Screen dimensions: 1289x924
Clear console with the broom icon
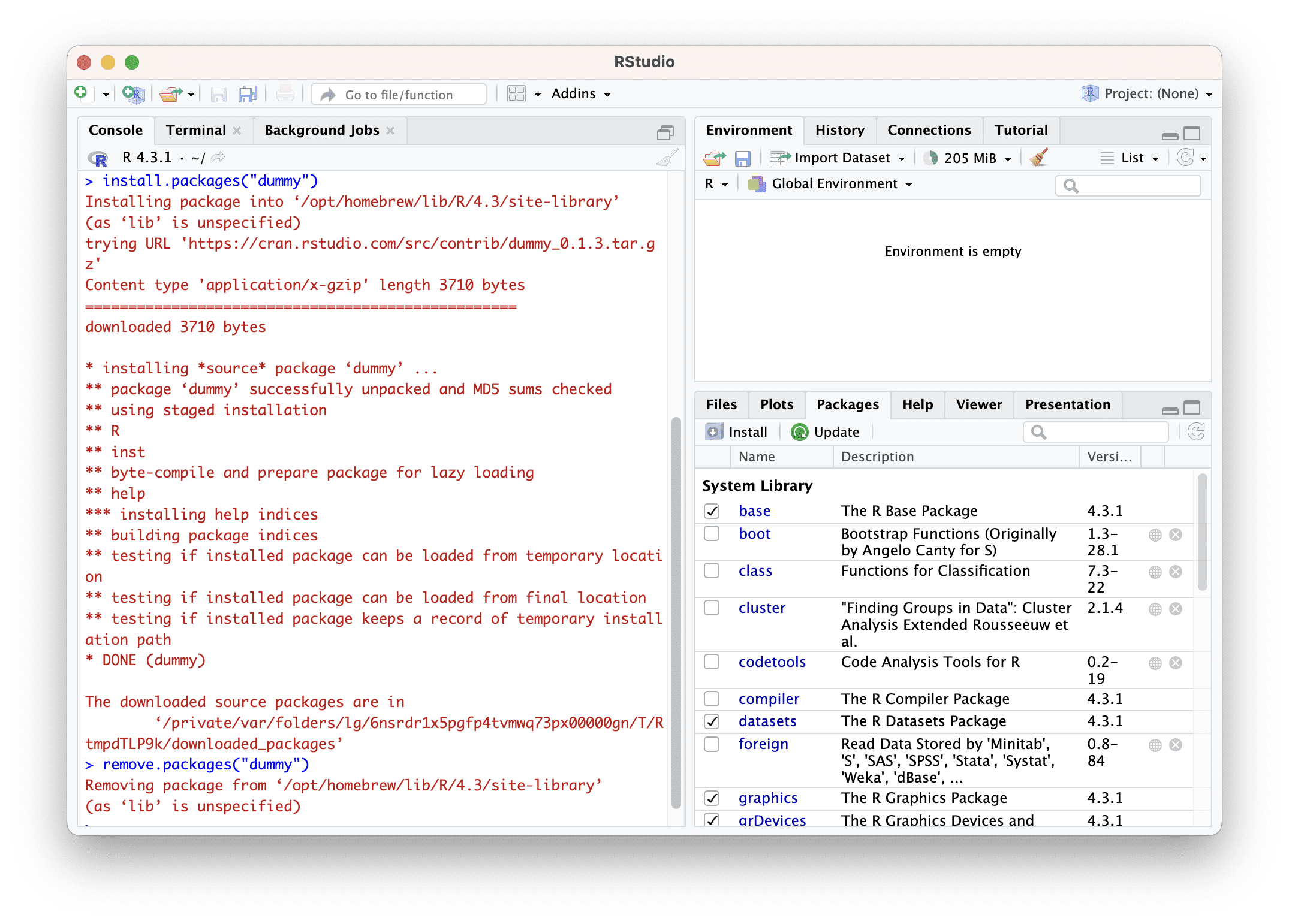(667, 158)
